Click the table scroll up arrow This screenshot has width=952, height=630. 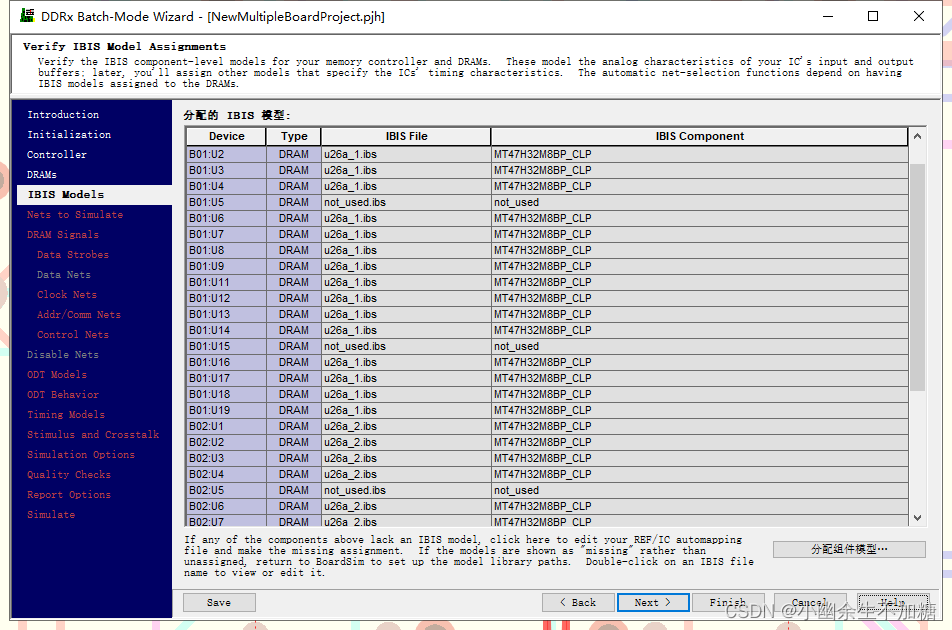point(917,137)
